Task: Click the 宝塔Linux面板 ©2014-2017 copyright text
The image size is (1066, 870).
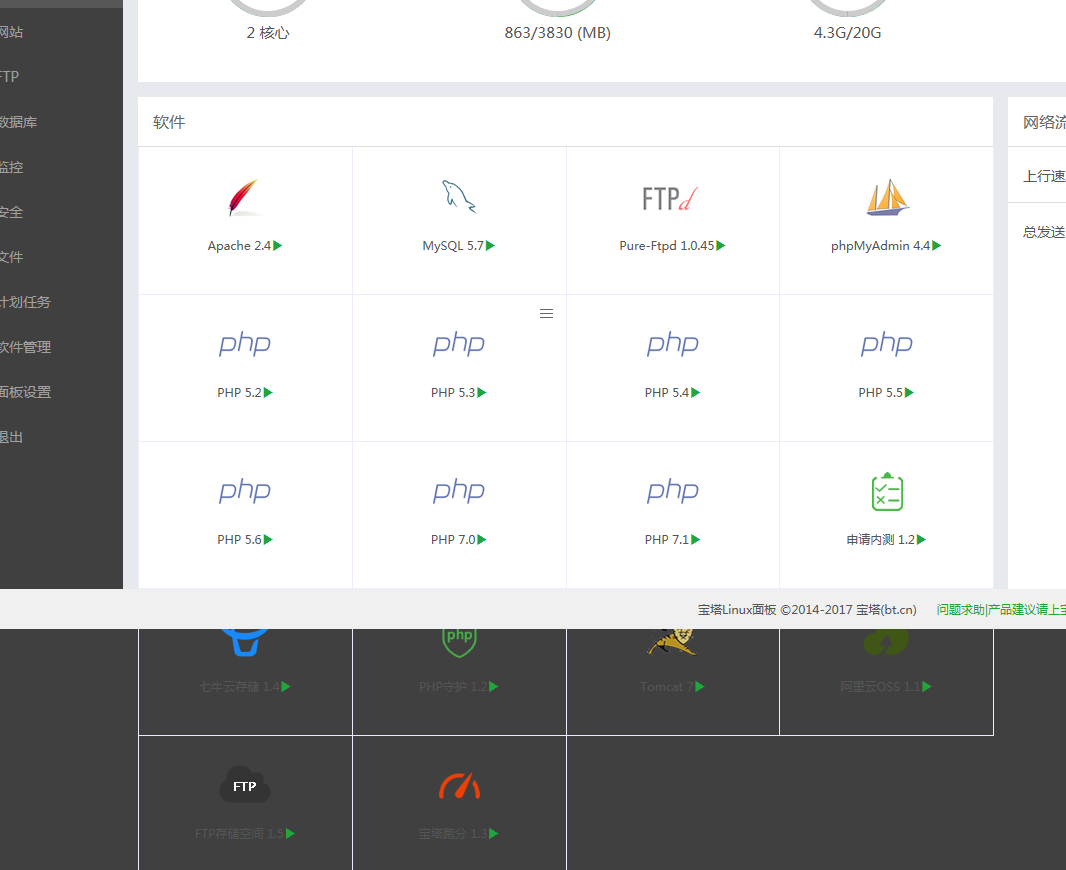Action: click(807, 610)
